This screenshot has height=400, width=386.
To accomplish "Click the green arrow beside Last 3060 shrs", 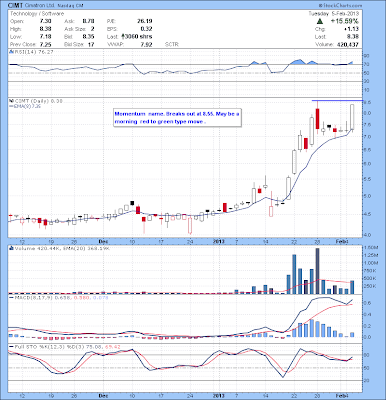I will 123,37.
